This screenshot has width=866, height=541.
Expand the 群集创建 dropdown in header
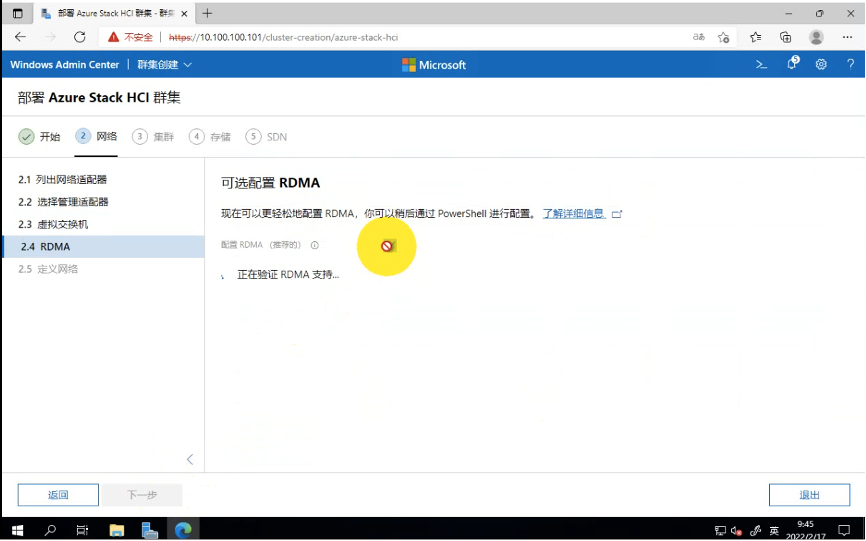pyautogui.click(x=165, y=65)
